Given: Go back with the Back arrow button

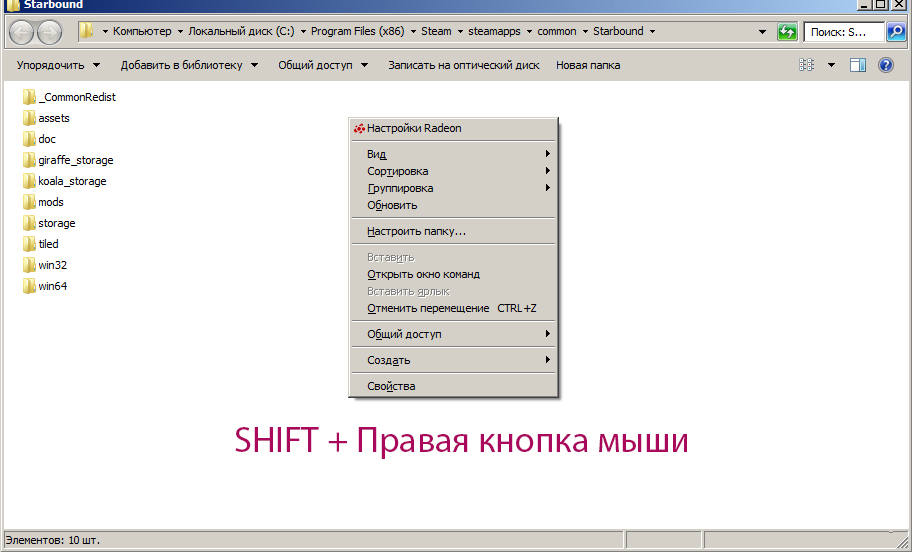Looking at the screenshot, I should coord(22,33).
